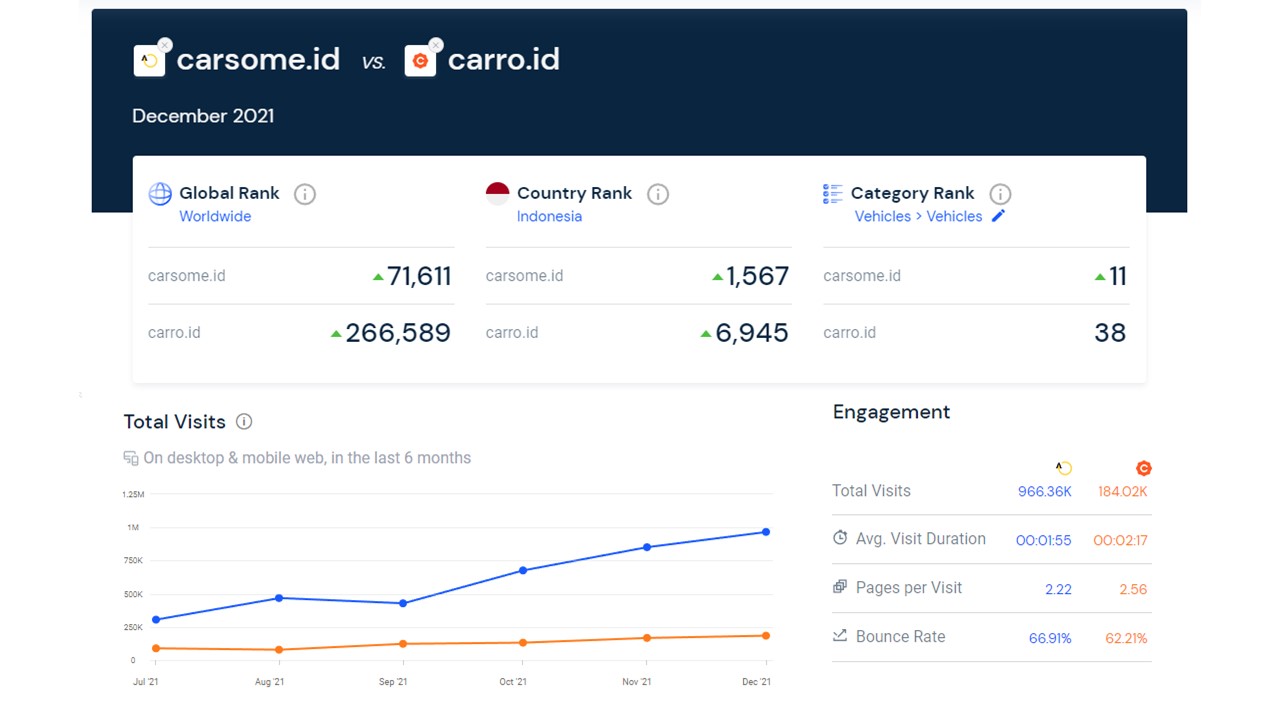Open the Indonesia link under Country Rank
Image resolution: width=1280 pixels, height=720 pixels.
tap(549, 216)
